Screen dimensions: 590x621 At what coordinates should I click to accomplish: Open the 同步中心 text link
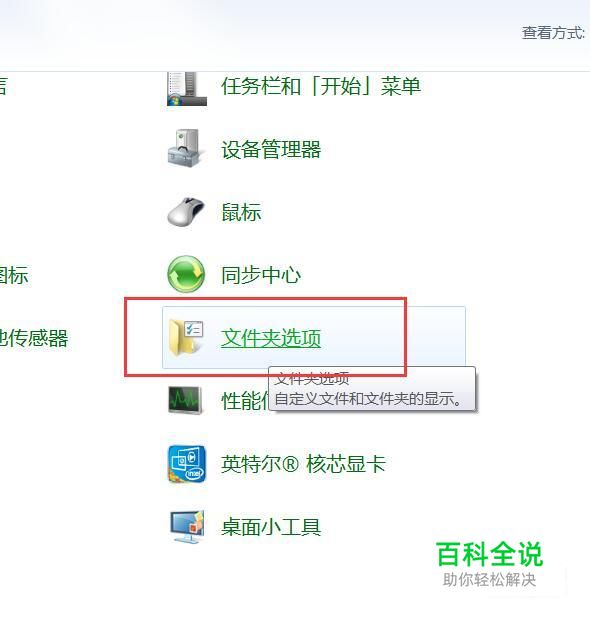(x=261, y=275)
